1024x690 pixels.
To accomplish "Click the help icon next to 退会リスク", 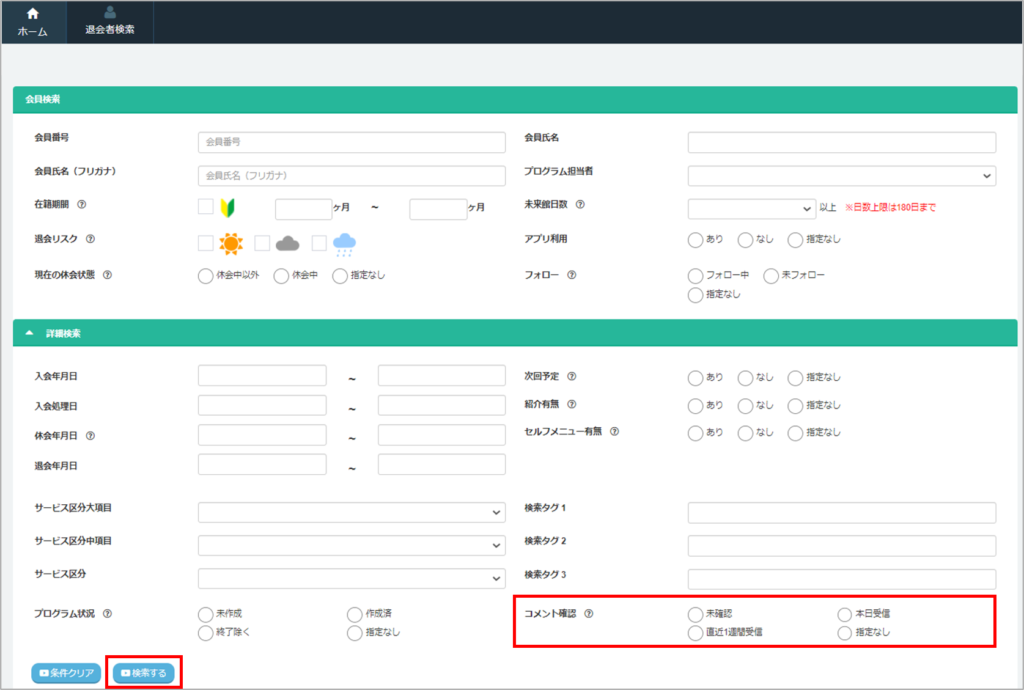I will coord(90,240).
